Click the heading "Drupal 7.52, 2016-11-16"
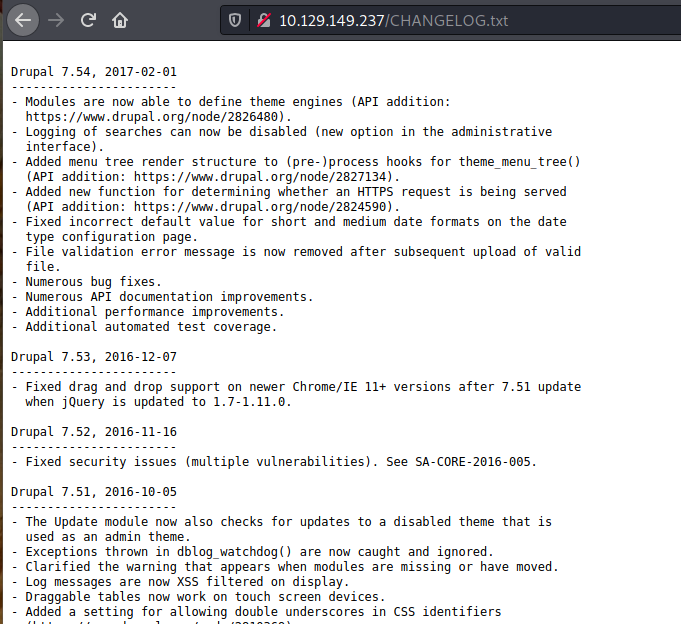Screen dimensions: 681x624 (x=94, y=432)
